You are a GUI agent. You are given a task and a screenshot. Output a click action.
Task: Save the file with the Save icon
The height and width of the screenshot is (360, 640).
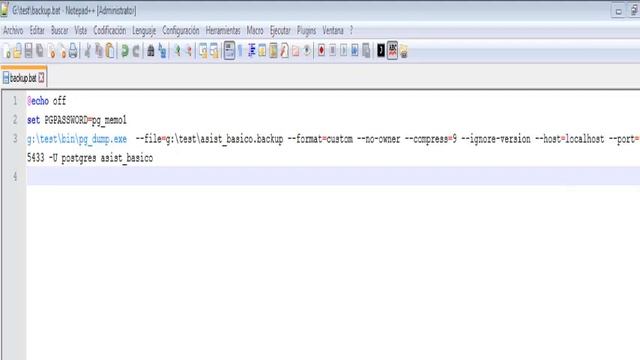28,51
